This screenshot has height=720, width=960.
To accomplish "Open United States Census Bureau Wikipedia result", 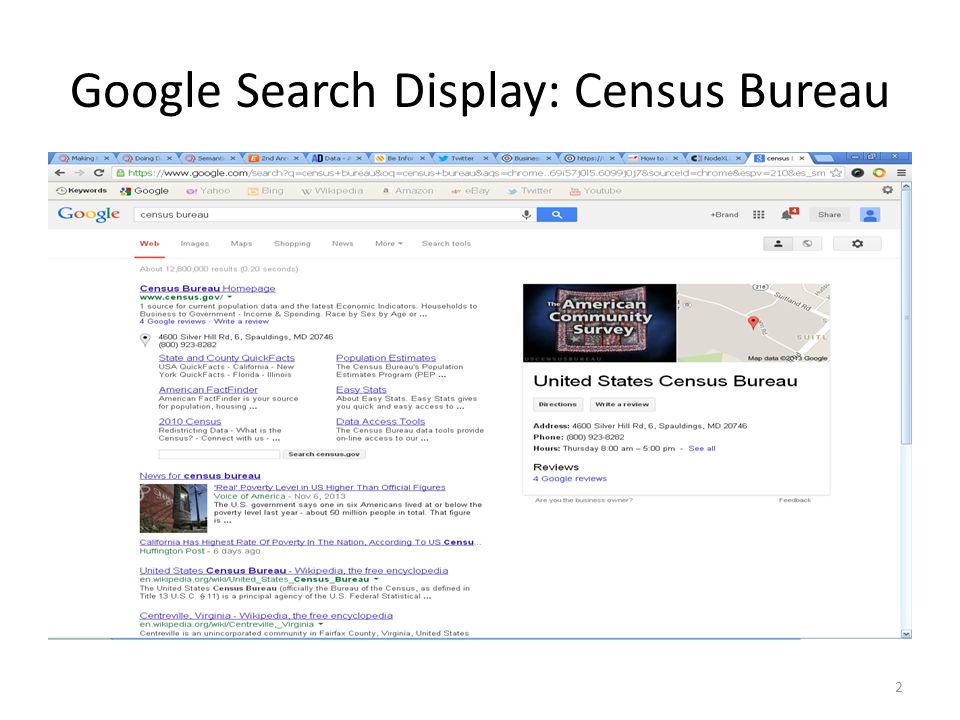I will tap(294, 571).
